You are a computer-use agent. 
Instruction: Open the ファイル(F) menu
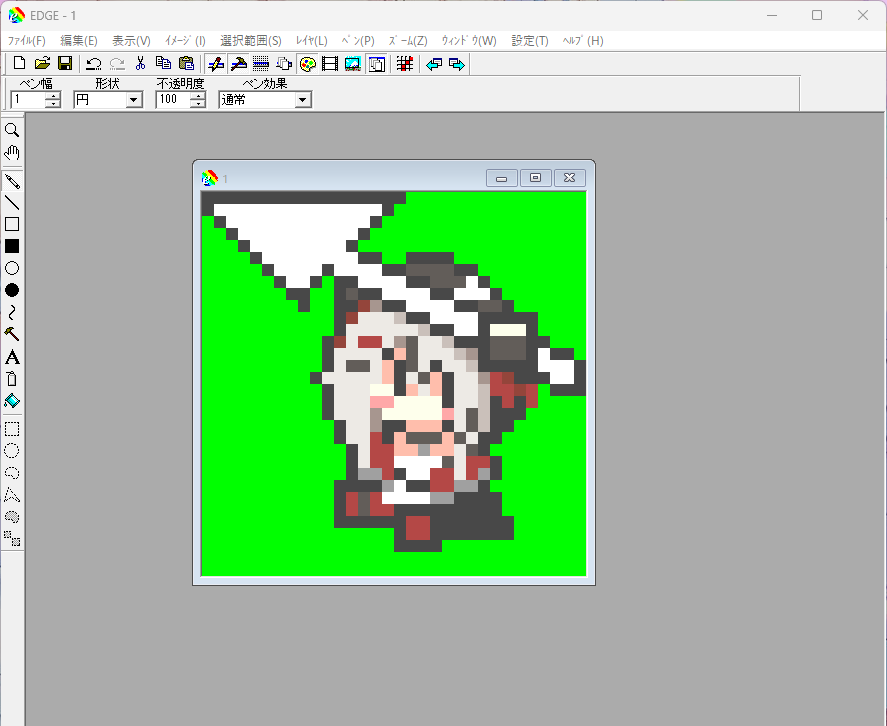point(27,41)
